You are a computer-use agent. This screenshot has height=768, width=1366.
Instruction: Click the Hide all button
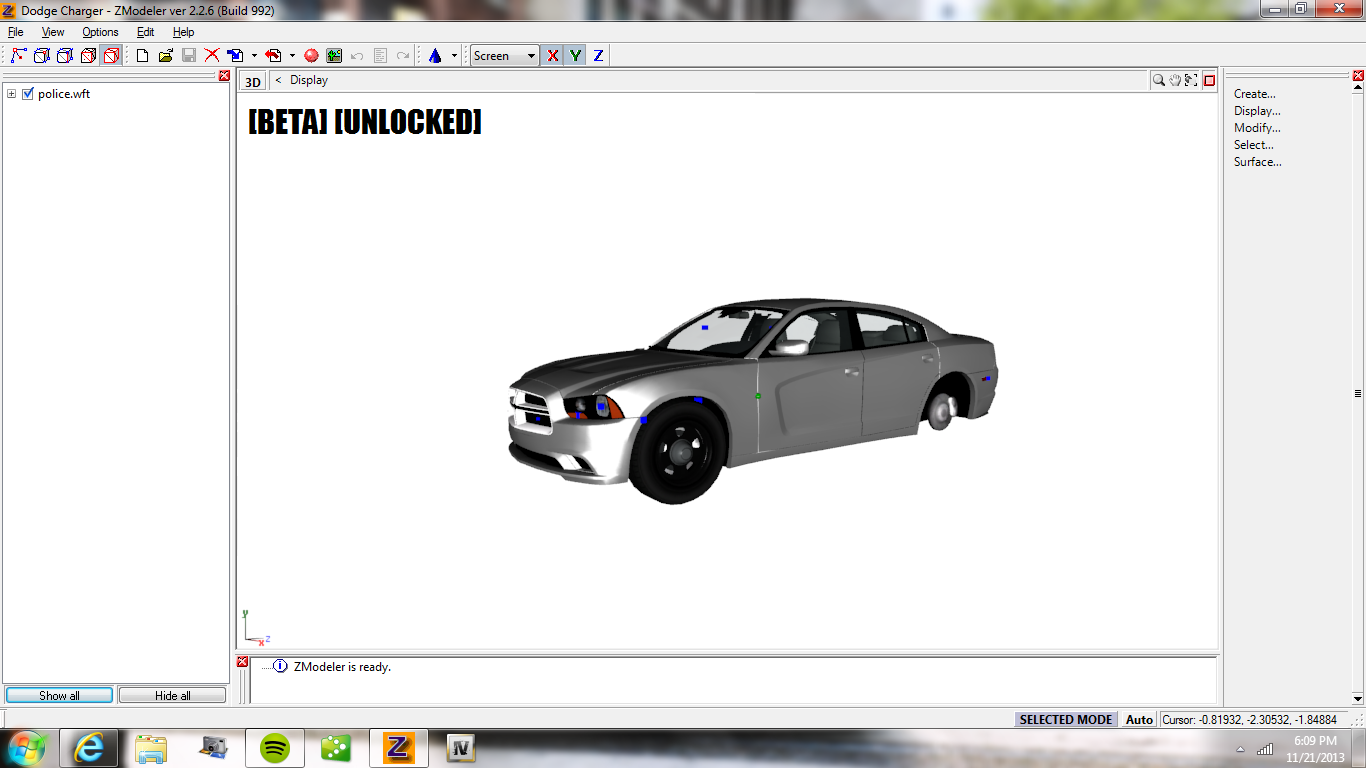(172, 695)
